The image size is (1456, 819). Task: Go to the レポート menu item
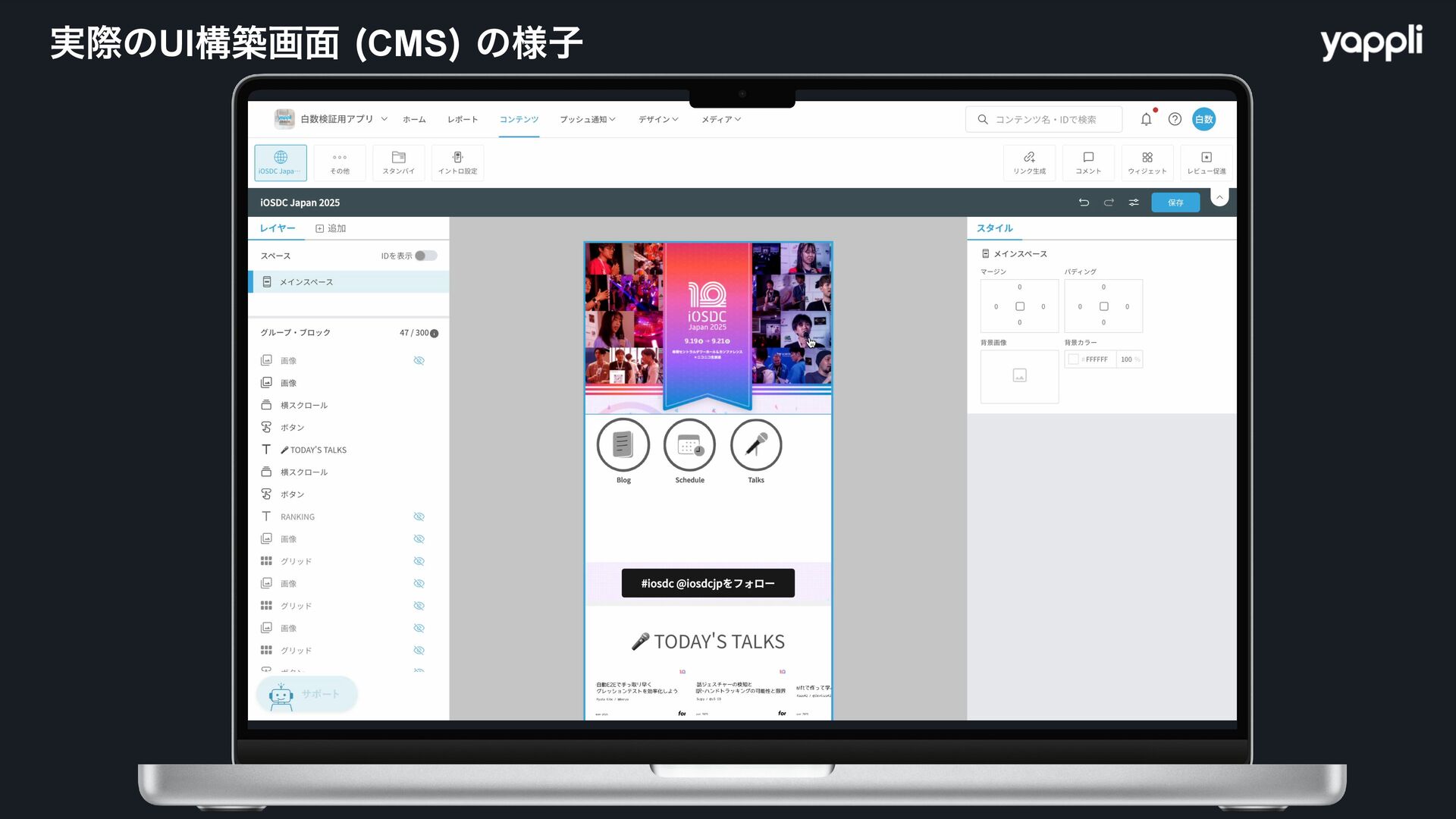point(463,119)
